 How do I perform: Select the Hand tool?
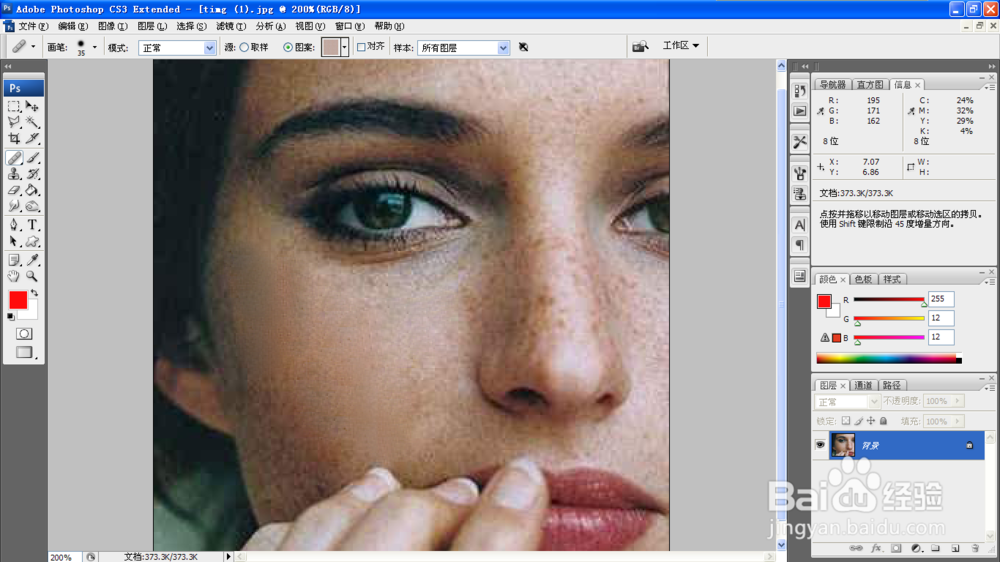point(13,276)
